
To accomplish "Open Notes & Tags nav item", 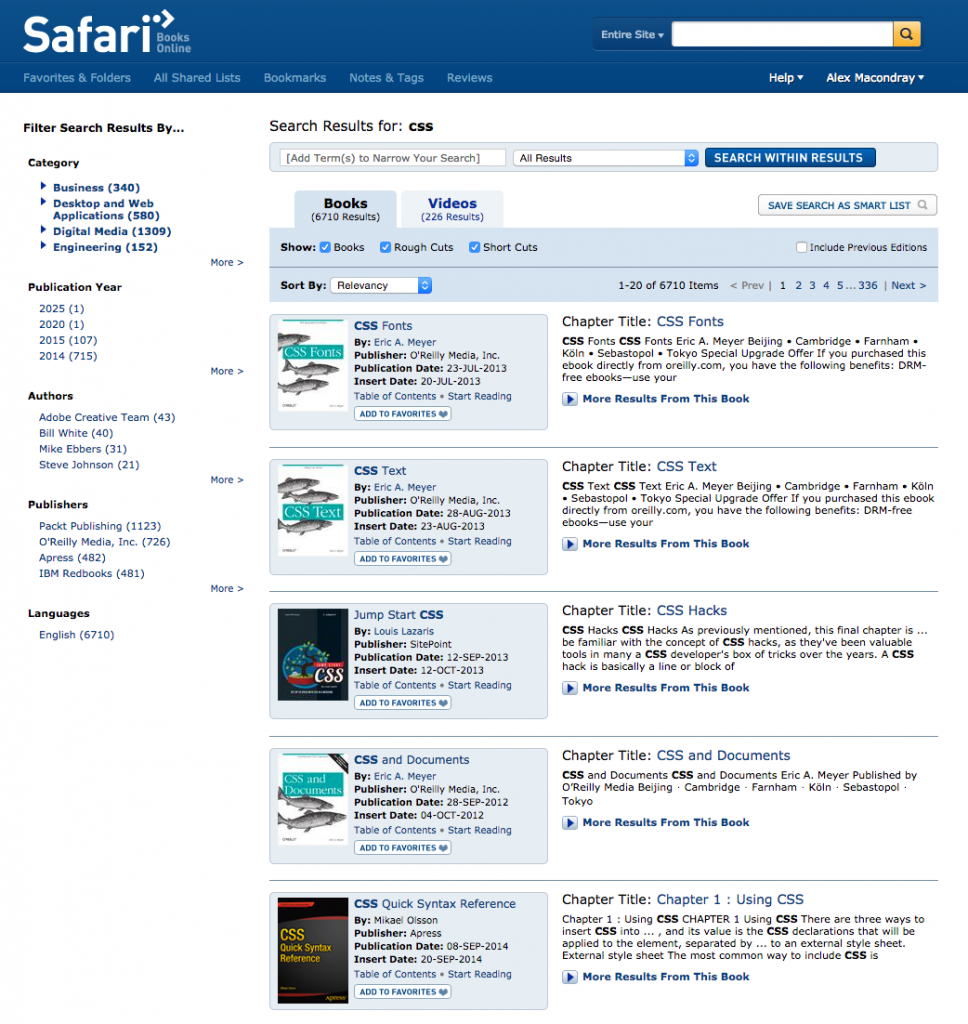I will point(387,78).
